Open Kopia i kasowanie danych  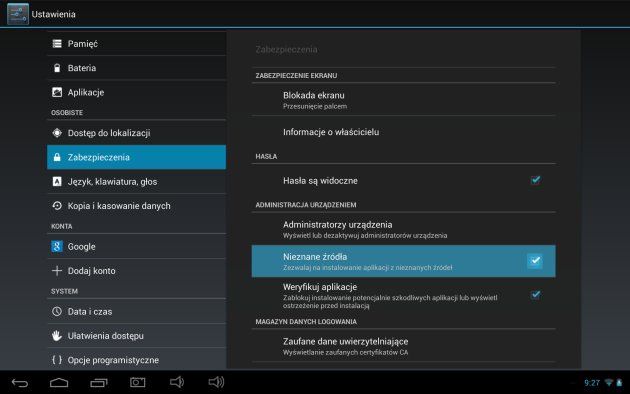point(136,206)
